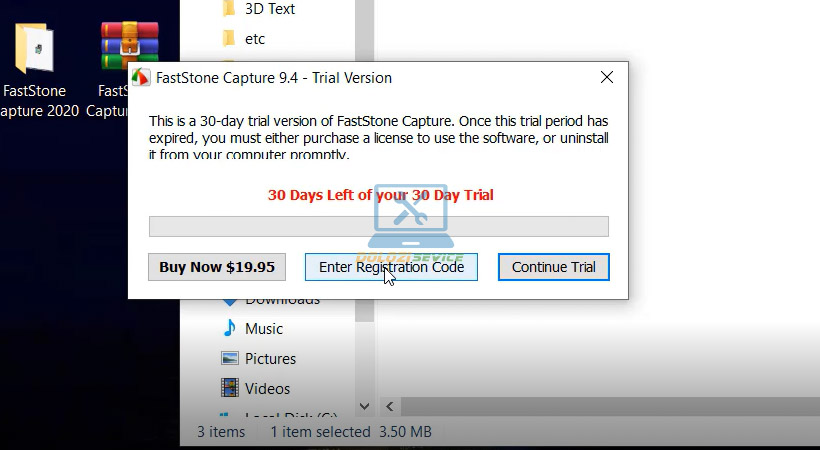Open the Videos folder label
Viewport: 820px width, 450px height.
pos(267,388)
